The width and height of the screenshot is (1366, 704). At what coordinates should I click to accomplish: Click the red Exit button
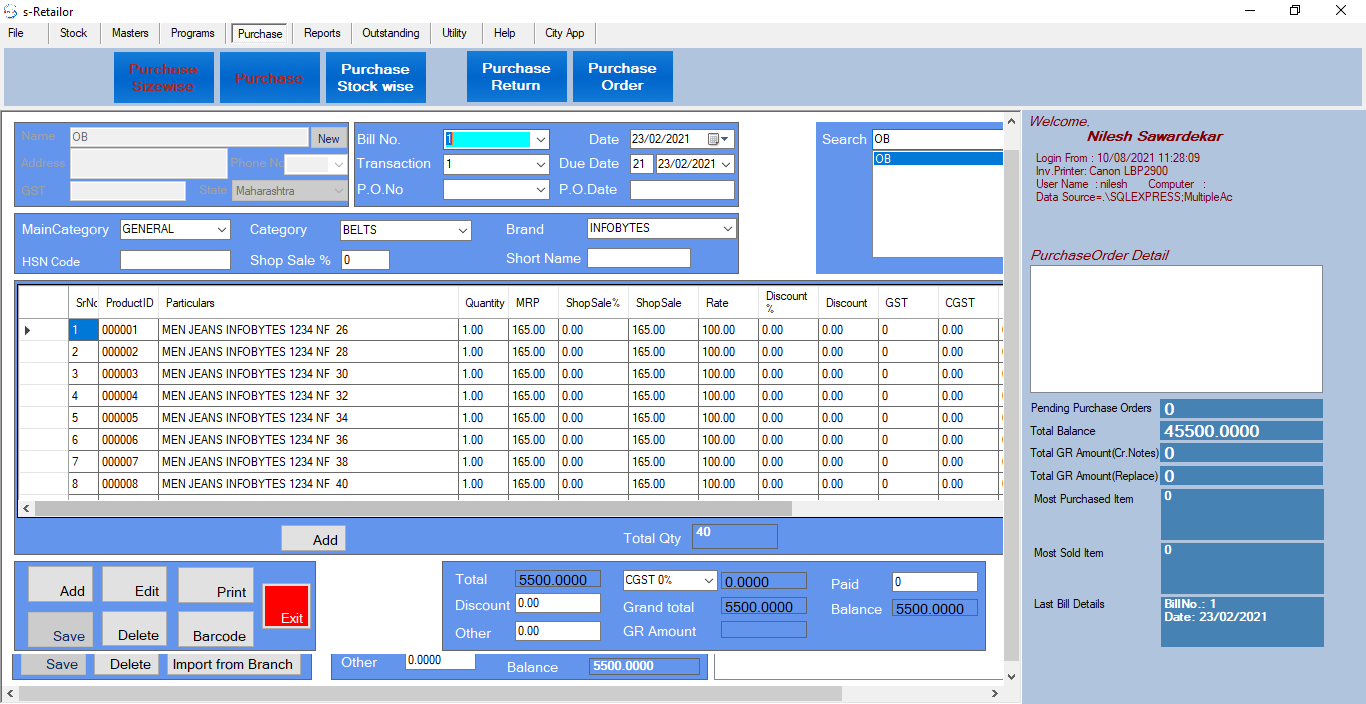click(286, 606)
